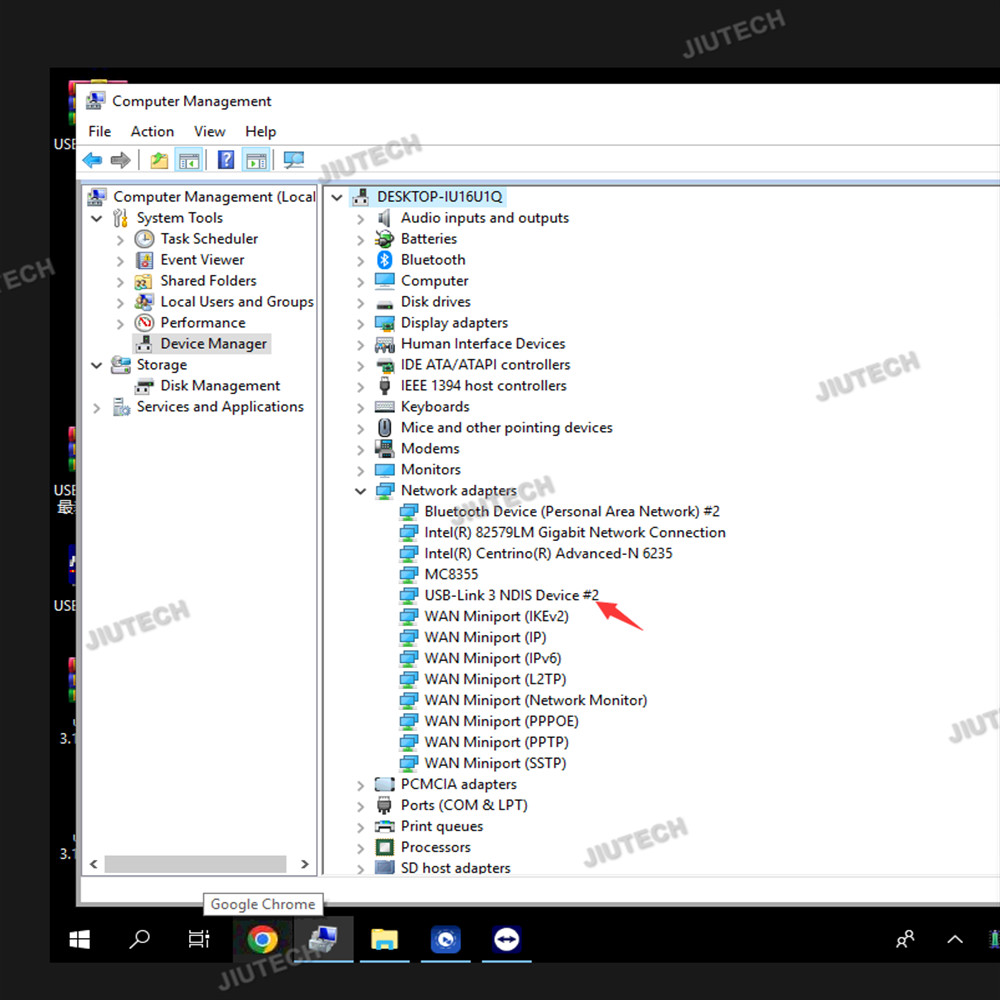Collapse the System Tools tree node
This screenshot has height=1000, width=1000.
(97, 218)
